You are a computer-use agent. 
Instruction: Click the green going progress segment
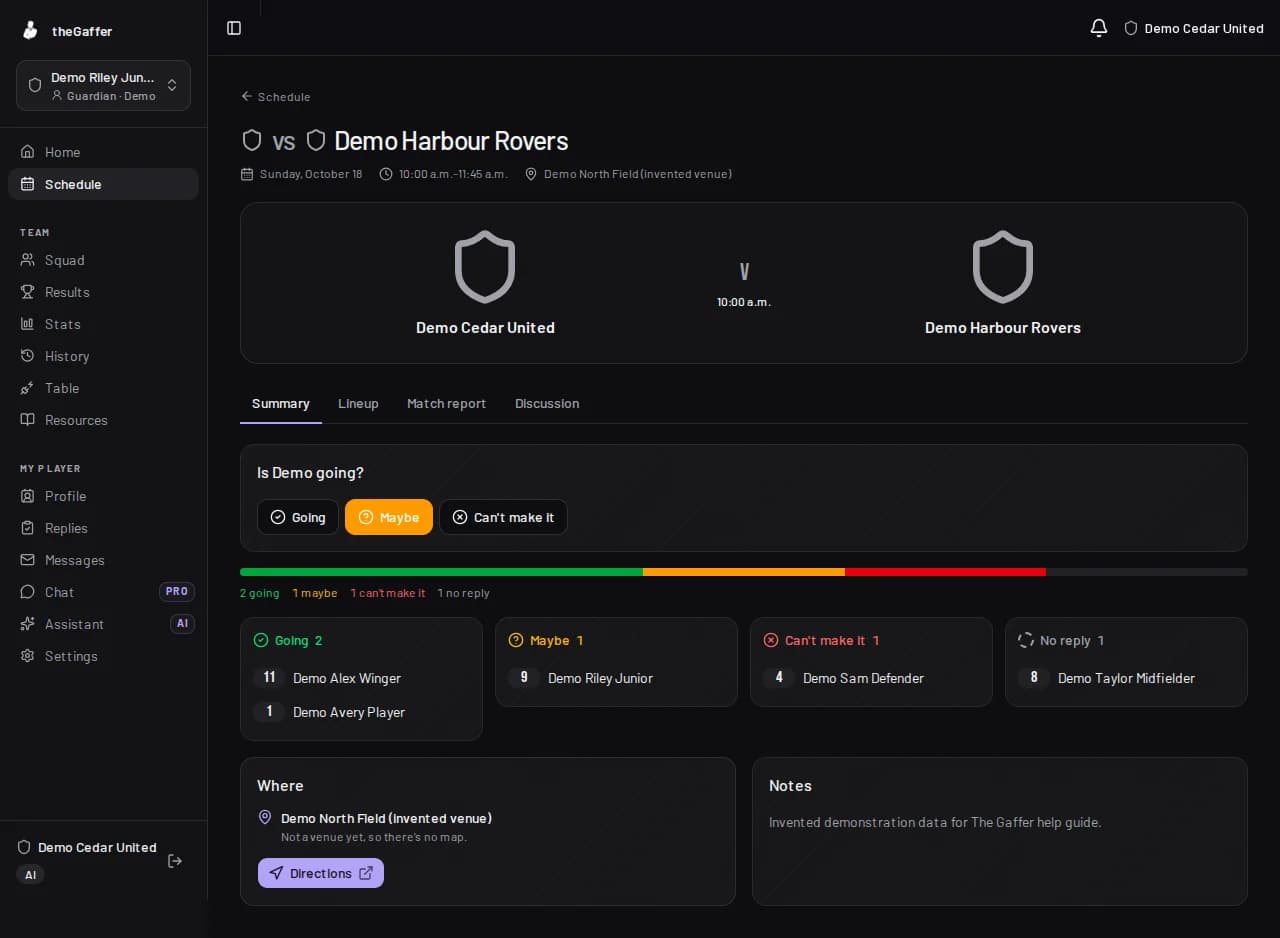441,572
